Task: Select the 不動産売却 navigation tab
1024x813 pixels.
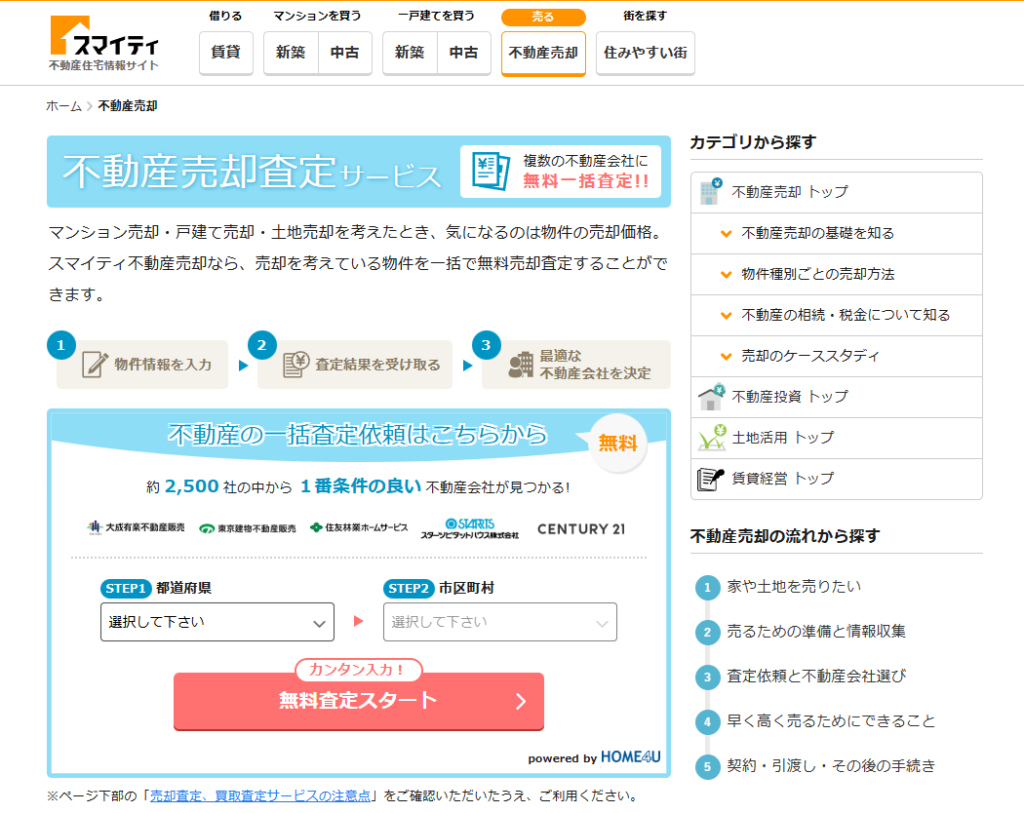Action: (543, 53)
